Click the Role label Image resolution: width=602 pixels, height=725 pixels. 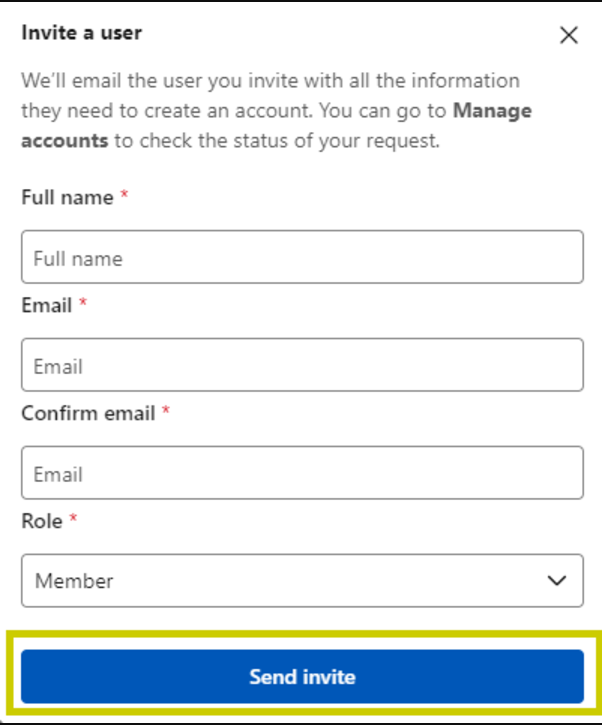42,521
